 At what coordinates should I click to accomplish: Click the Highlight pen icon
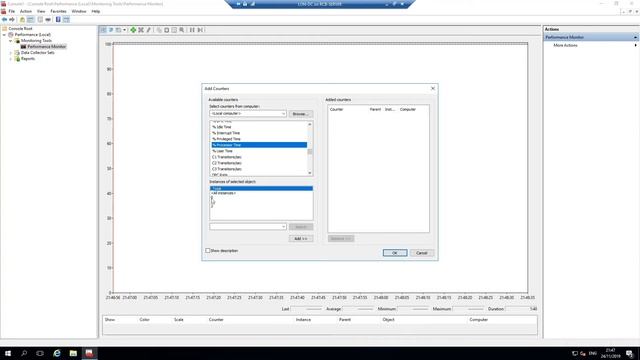(x=149, y=30)
